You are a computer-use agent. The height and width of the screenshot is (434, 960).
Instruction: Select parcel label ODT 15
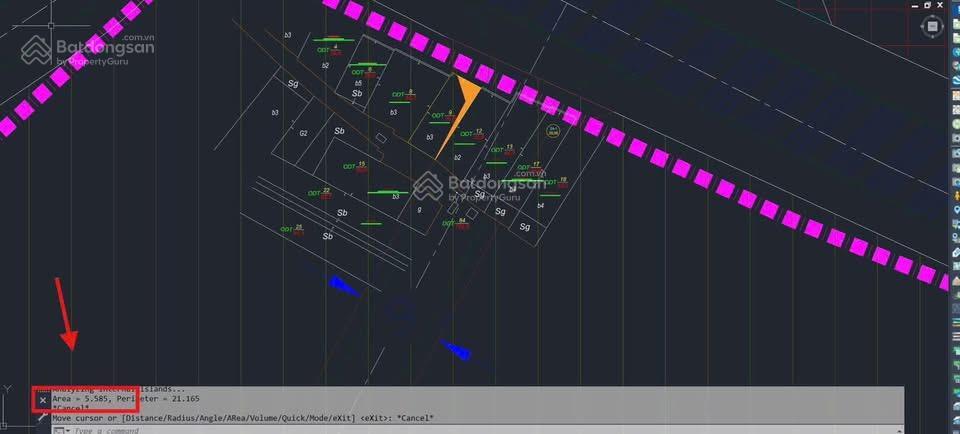(356, 166)
